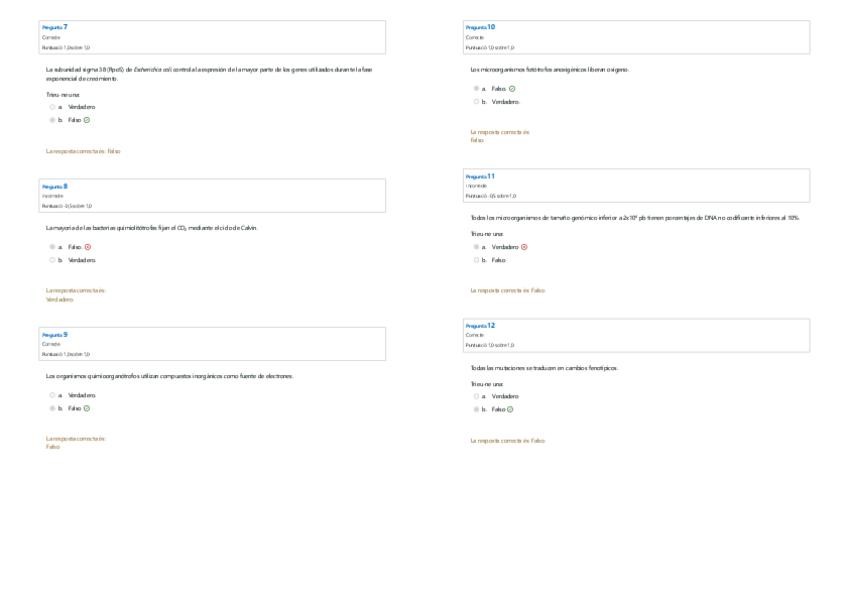Choose Verdadero radio option in Pregunta 10
848x600 pixels.
point(476,101)
